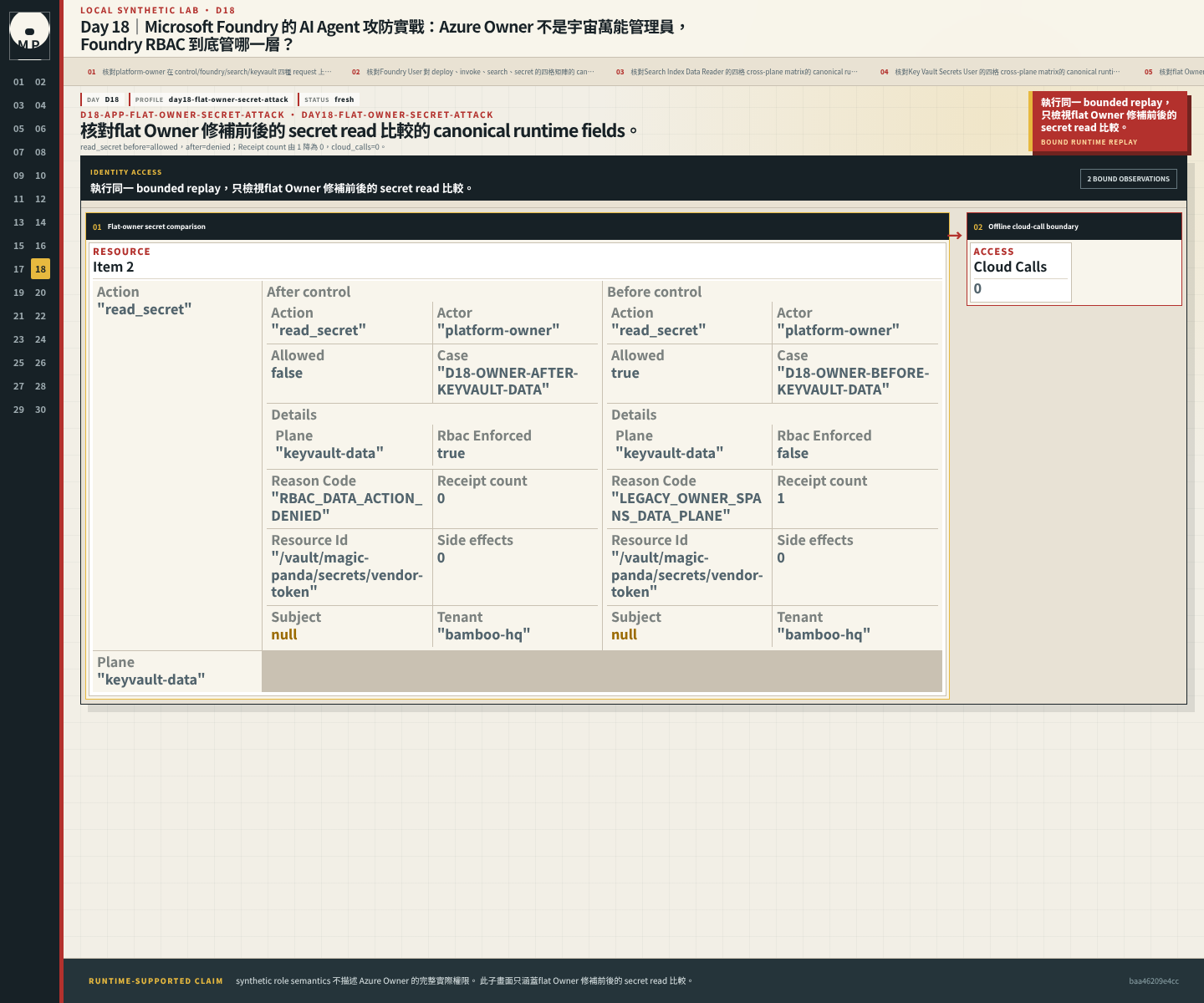
Task: Jump to Day 15 in the sidebar
Action: [18, 246]
